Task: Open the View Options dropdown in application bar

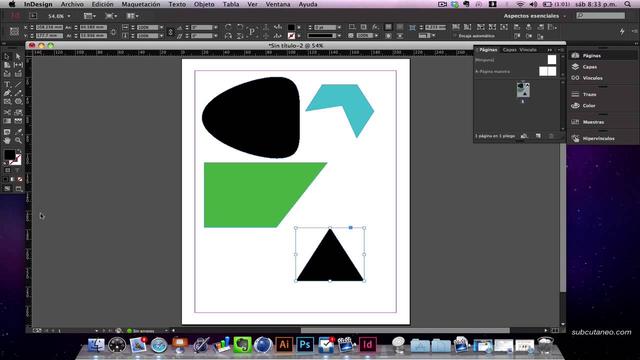Action: click(89, 16)
